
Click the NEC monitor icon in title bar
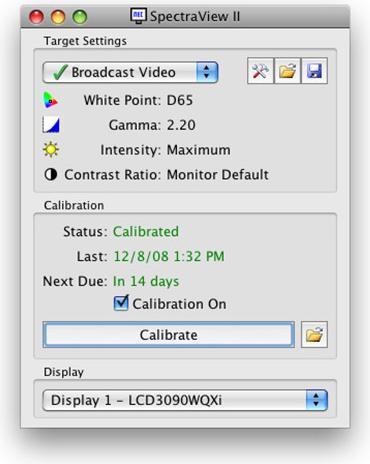pos(138,16)
